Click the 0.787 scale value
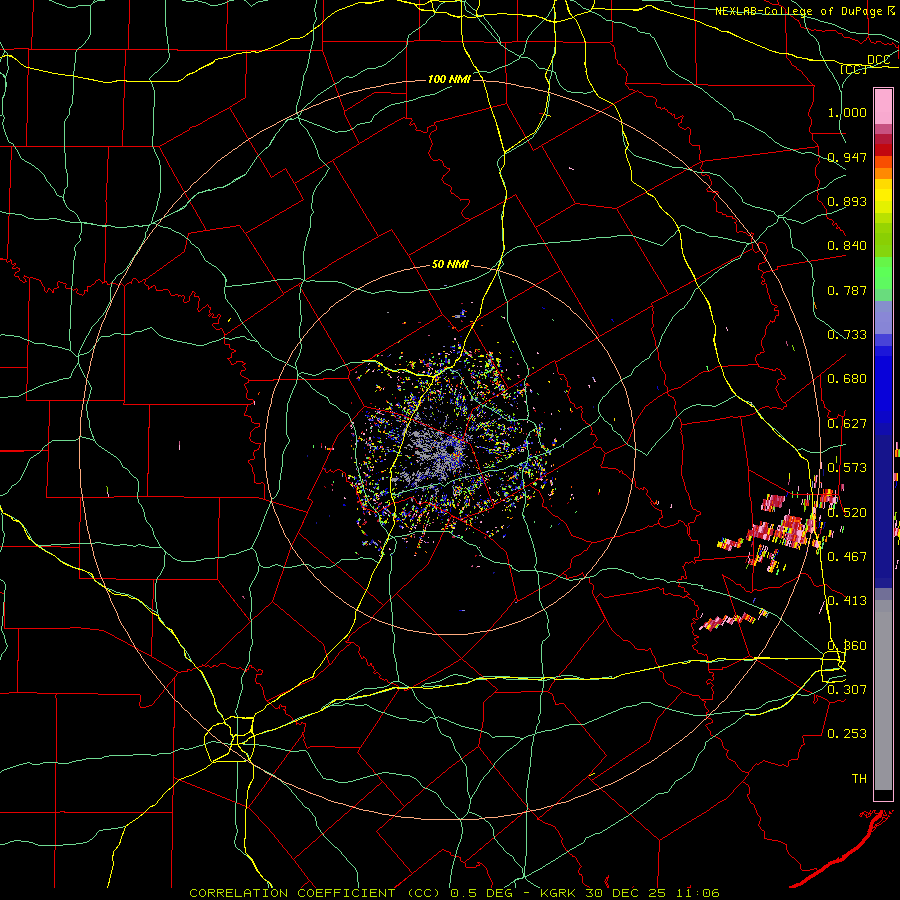Image resolution: width=900 pixels, height=900 pixels. tap(847, 290)
